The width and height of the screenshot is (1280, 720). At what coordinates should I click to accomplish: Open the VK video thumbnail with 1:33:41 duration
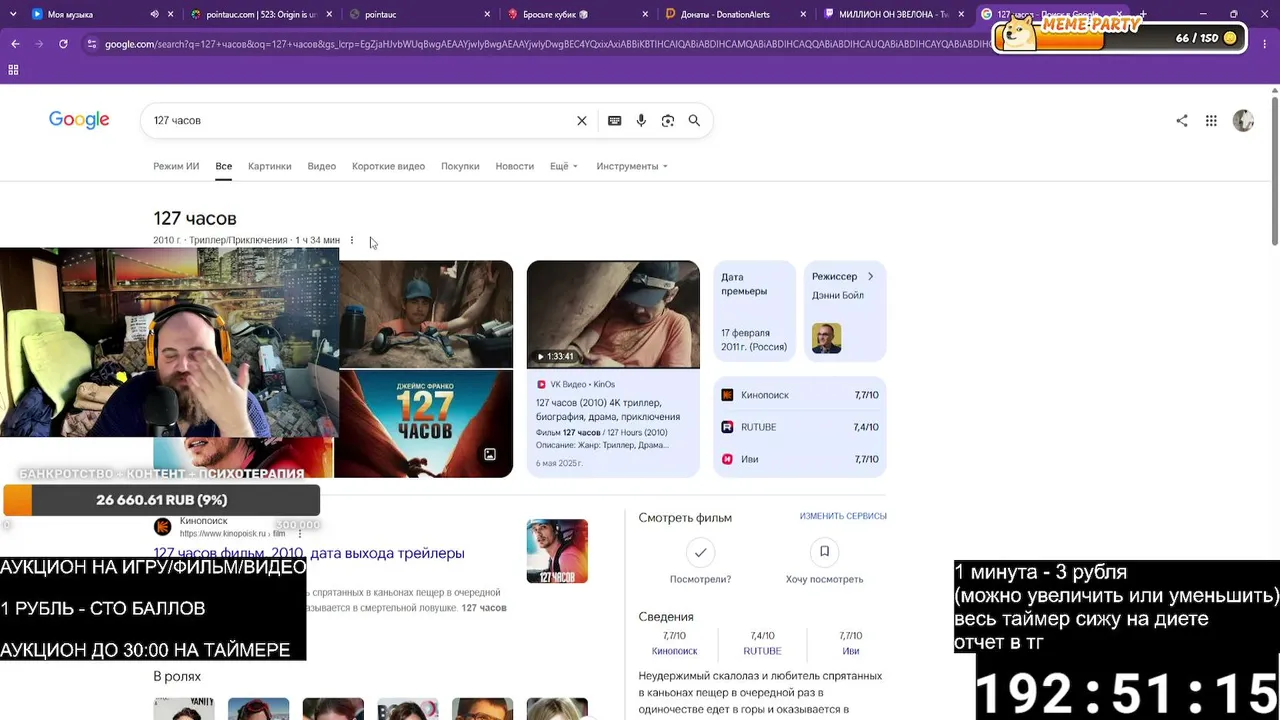[613, 315]
